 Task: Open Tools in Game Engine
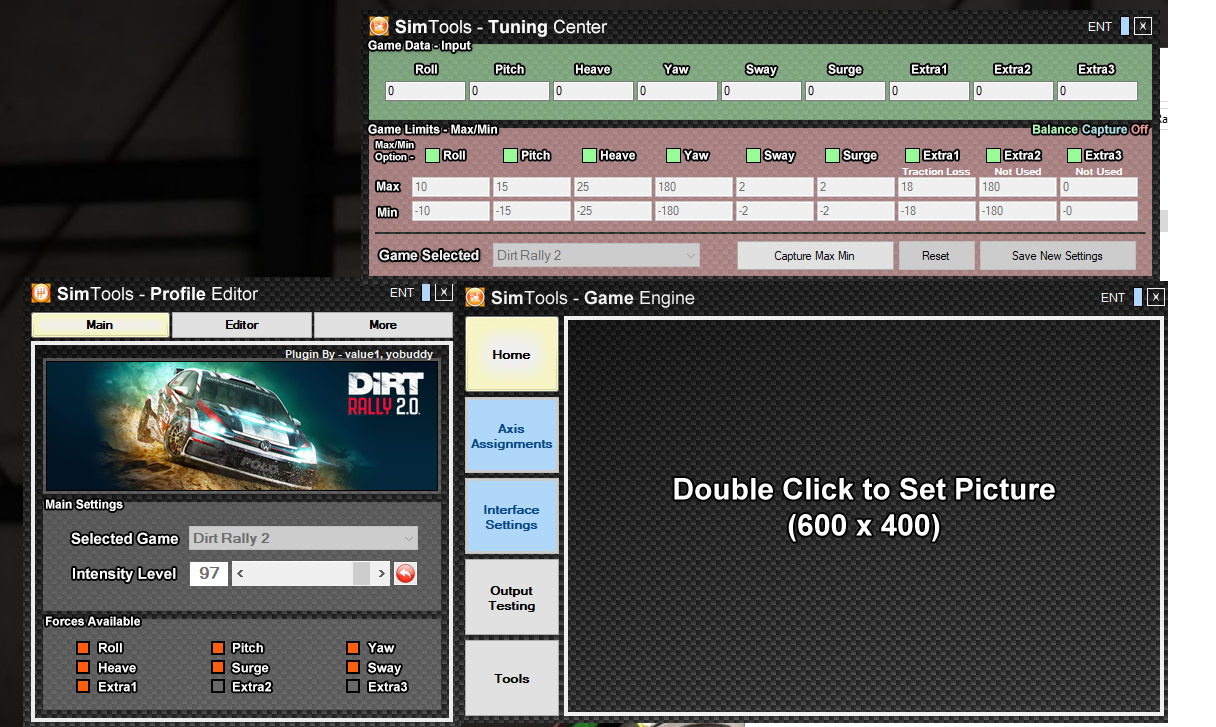pos(511,678)
